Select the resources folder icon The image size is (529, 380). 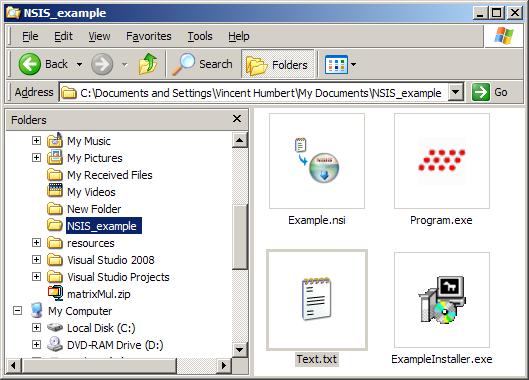pyautogui.click(x=55, y=243)
